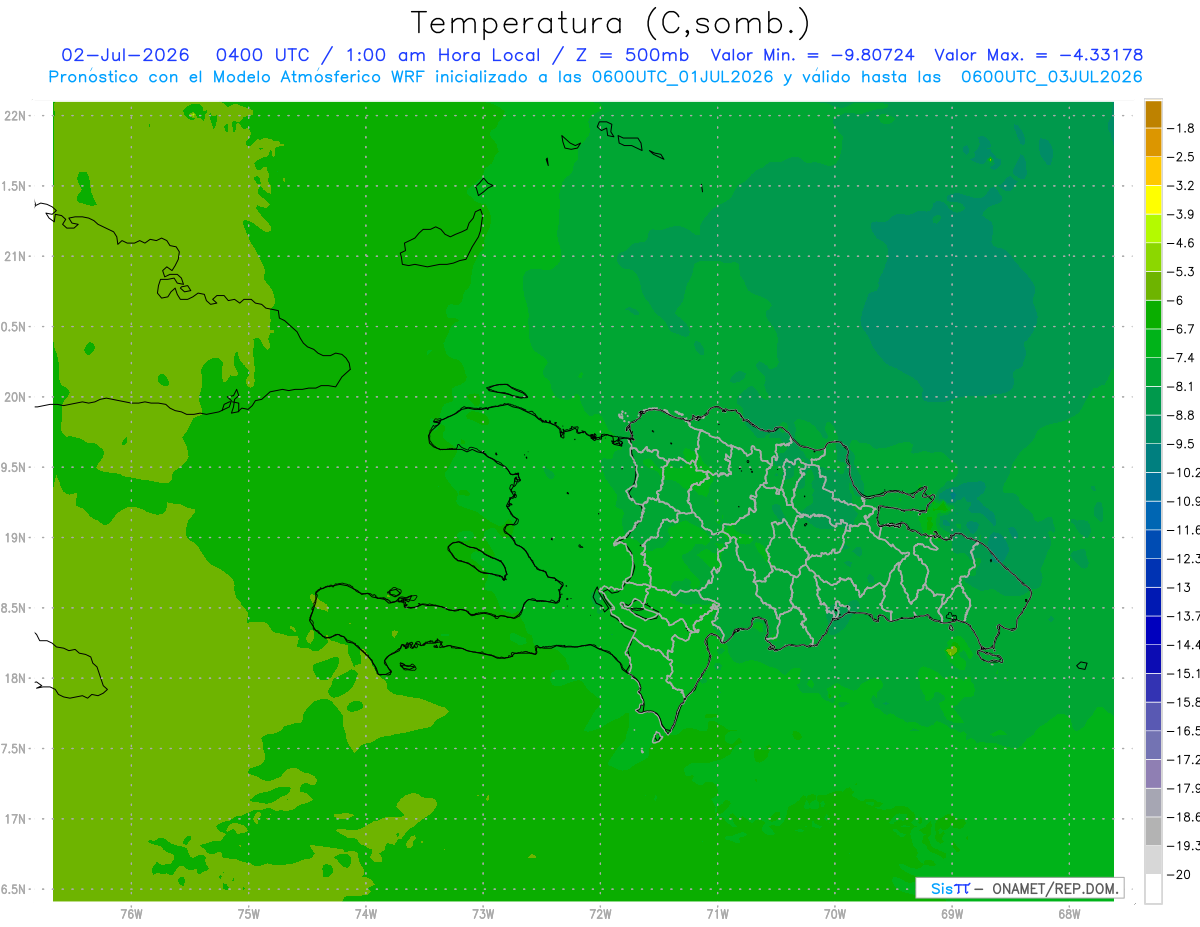Click the '-3.9' colorbar scale value
Screen dimensions: 1200x927
1181,214
